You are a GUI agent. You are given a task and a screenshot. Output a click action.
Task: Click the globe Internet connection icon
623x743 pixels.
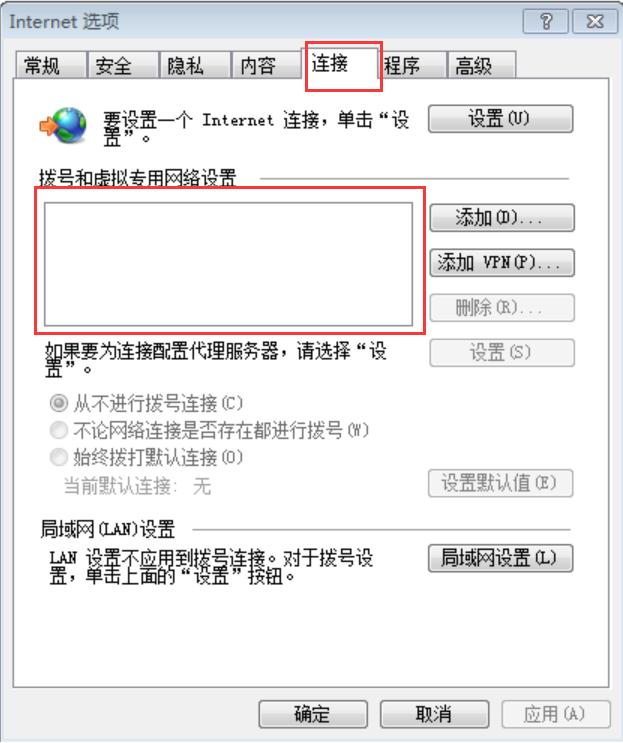63,126
